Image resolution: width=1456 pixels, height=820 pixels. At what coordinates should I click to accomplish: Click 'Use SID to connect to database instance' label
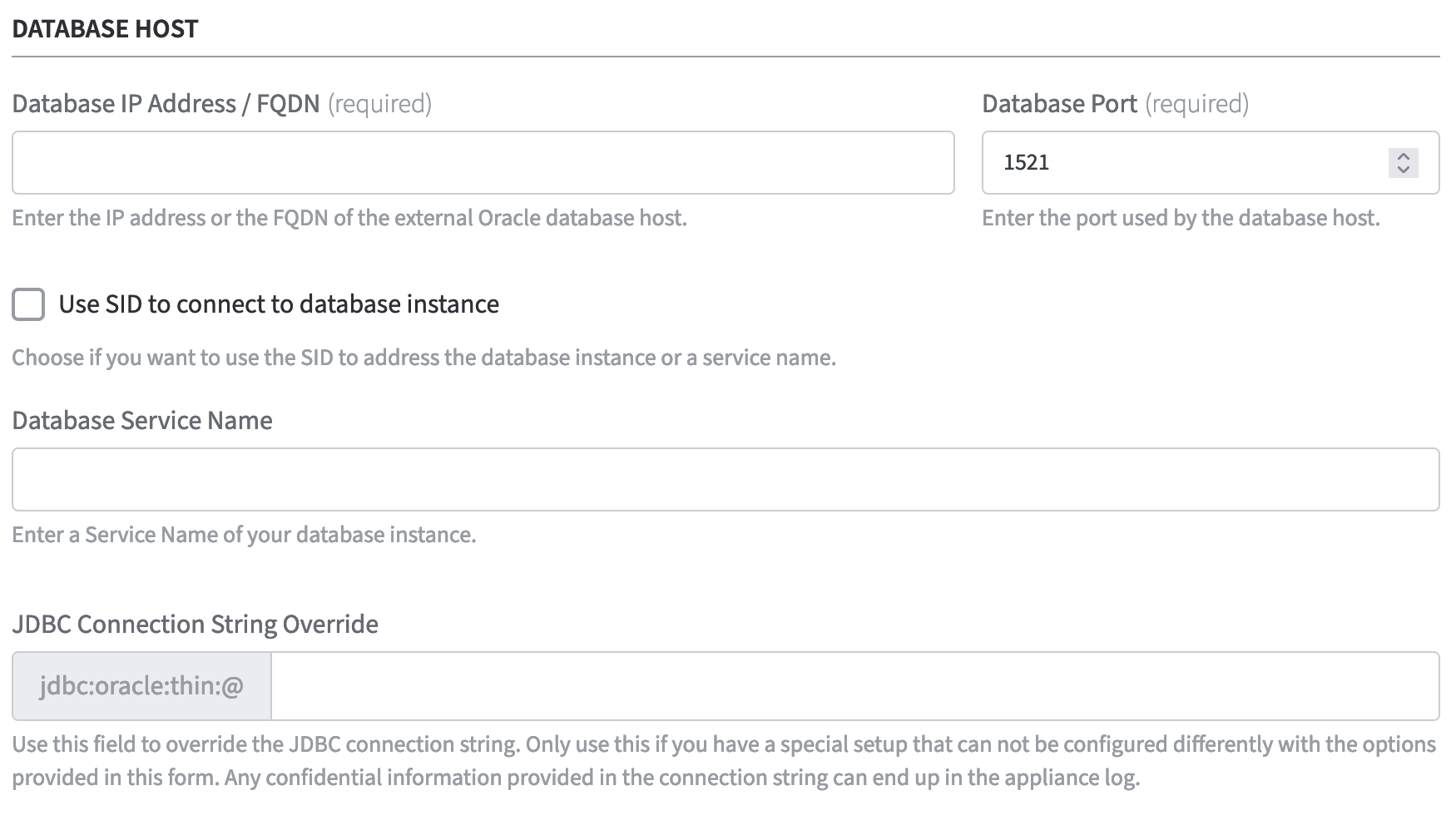pyautogui.click(x=279, y=304)
